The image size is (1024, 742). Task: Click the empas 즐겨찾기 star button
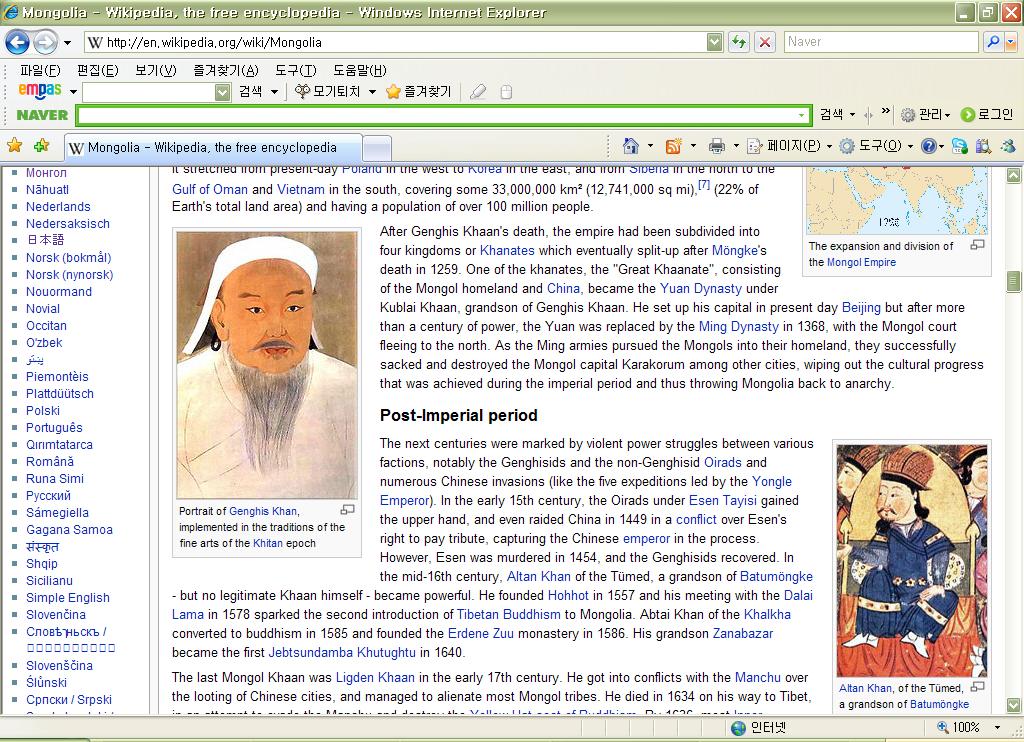click(x=419, y=91)
